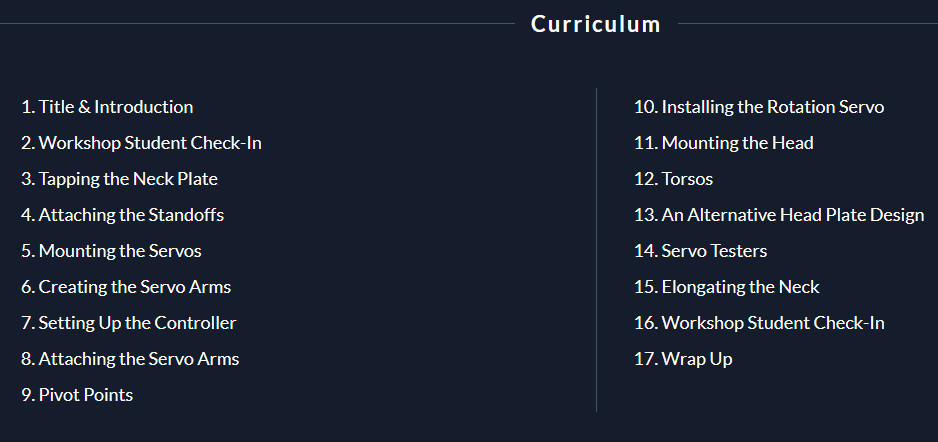Image resolution: width=938 pixels, height=442 pixels.
Task: Go to Installing the Rotation Servo
Action: pyautogui.click(x=759, y=107)
